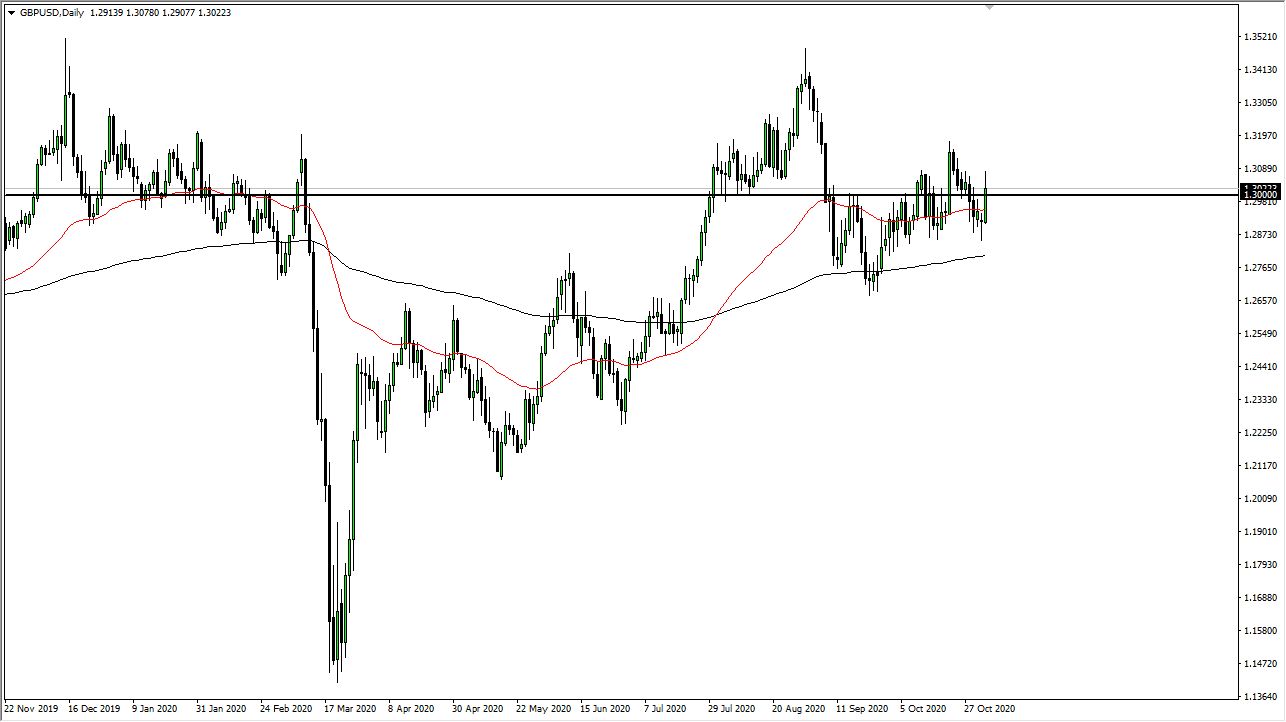Select the high price value 1.30780
1286x722 pixels.
click(x=140, y=14)
